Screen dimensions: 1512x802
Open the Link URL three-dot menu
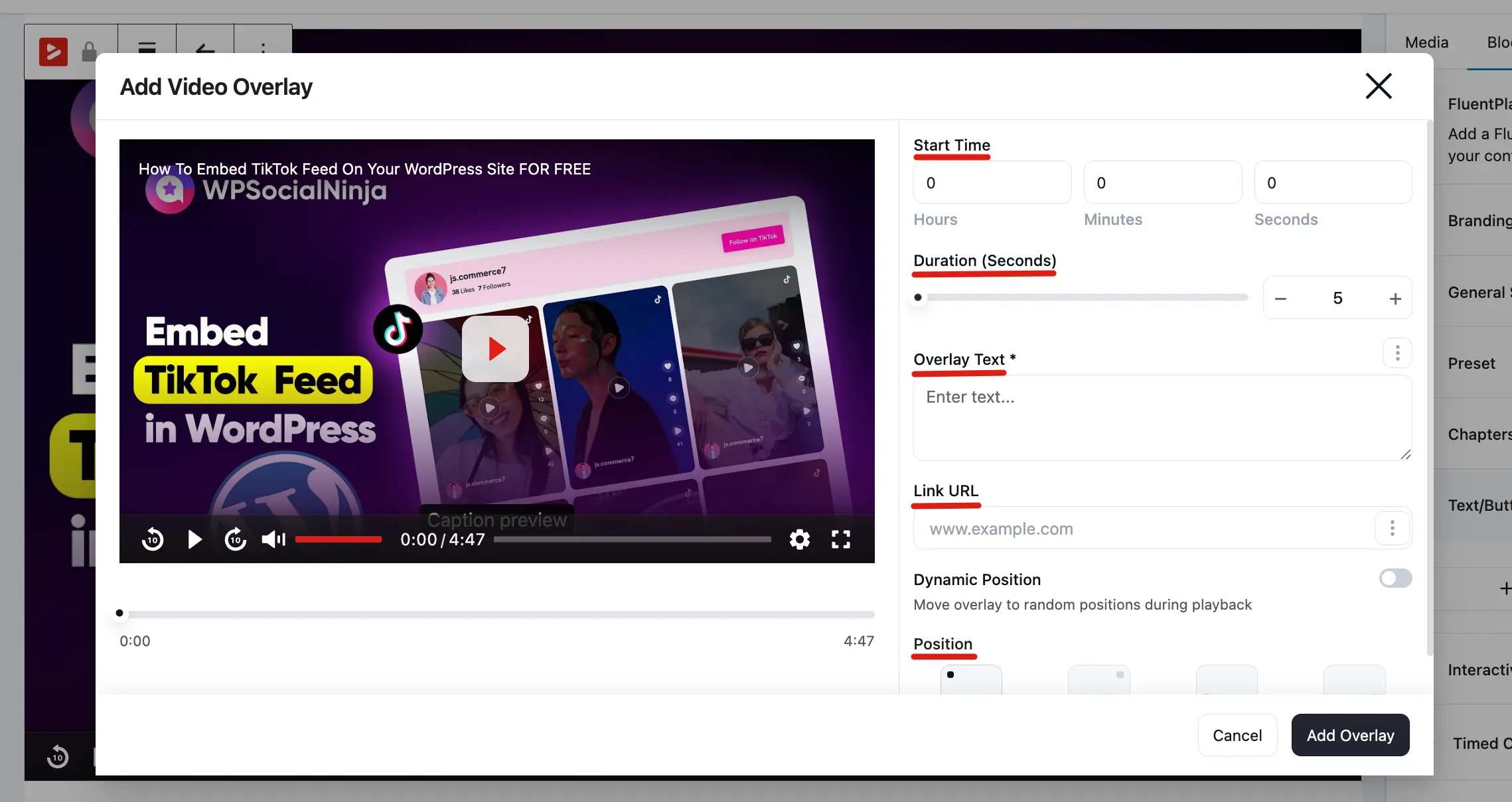point(1392,529)
